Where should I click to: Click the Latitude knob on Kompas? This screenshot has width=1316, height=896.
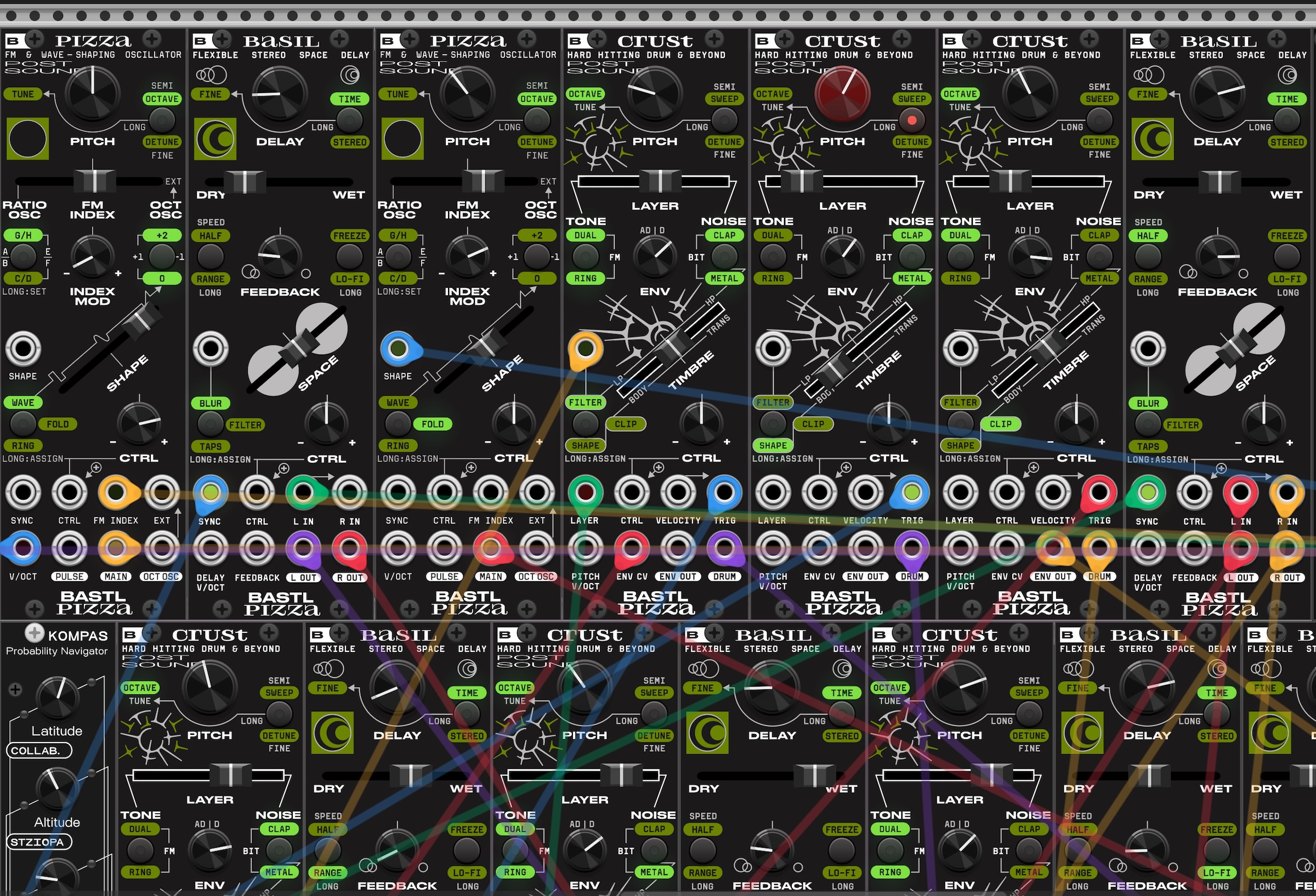[x=57, y=696]
